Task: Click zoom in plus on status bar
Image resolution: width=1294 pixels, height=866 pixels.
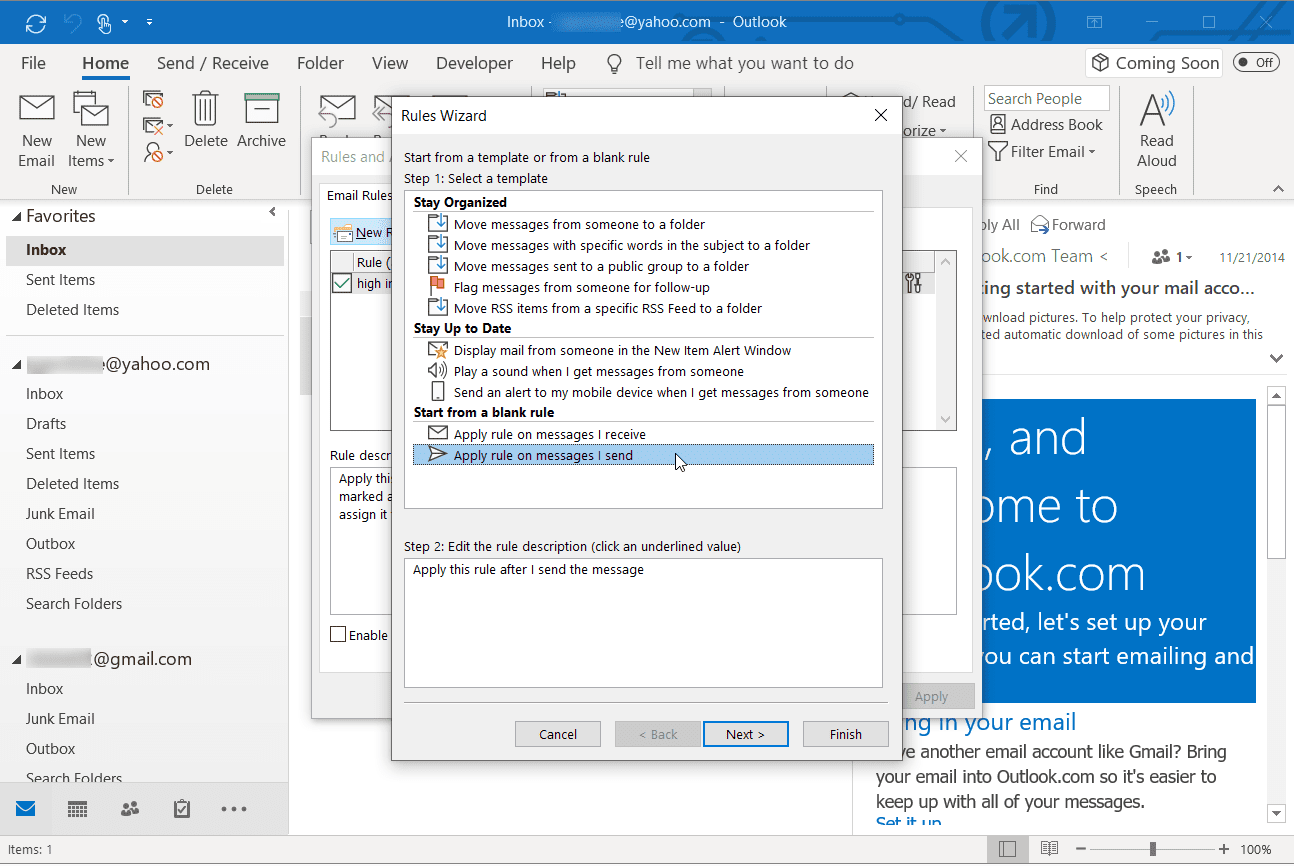Action: coord(1224,849)
